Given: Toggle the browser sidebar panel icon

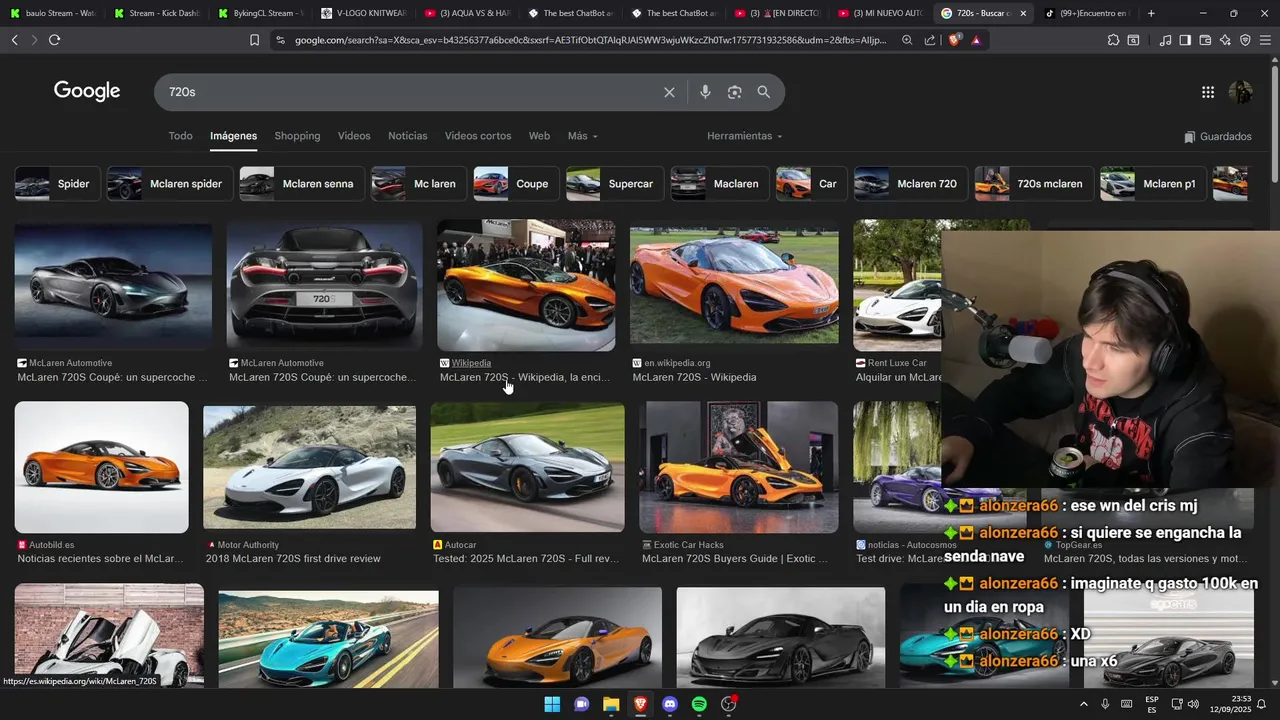Looking at the screenshot, I should [x=1185, y=40].
